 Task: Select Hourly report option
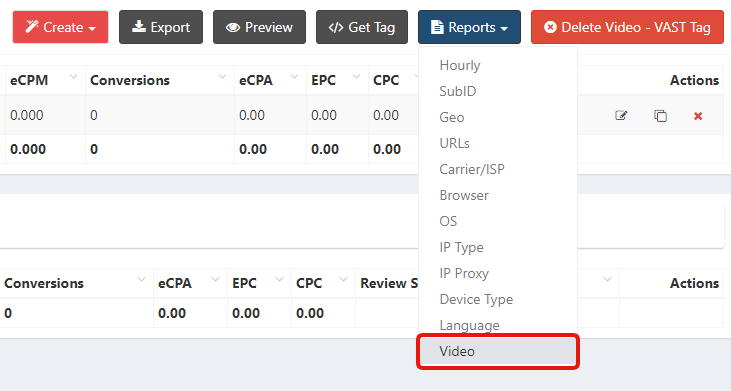pos(498,65)
